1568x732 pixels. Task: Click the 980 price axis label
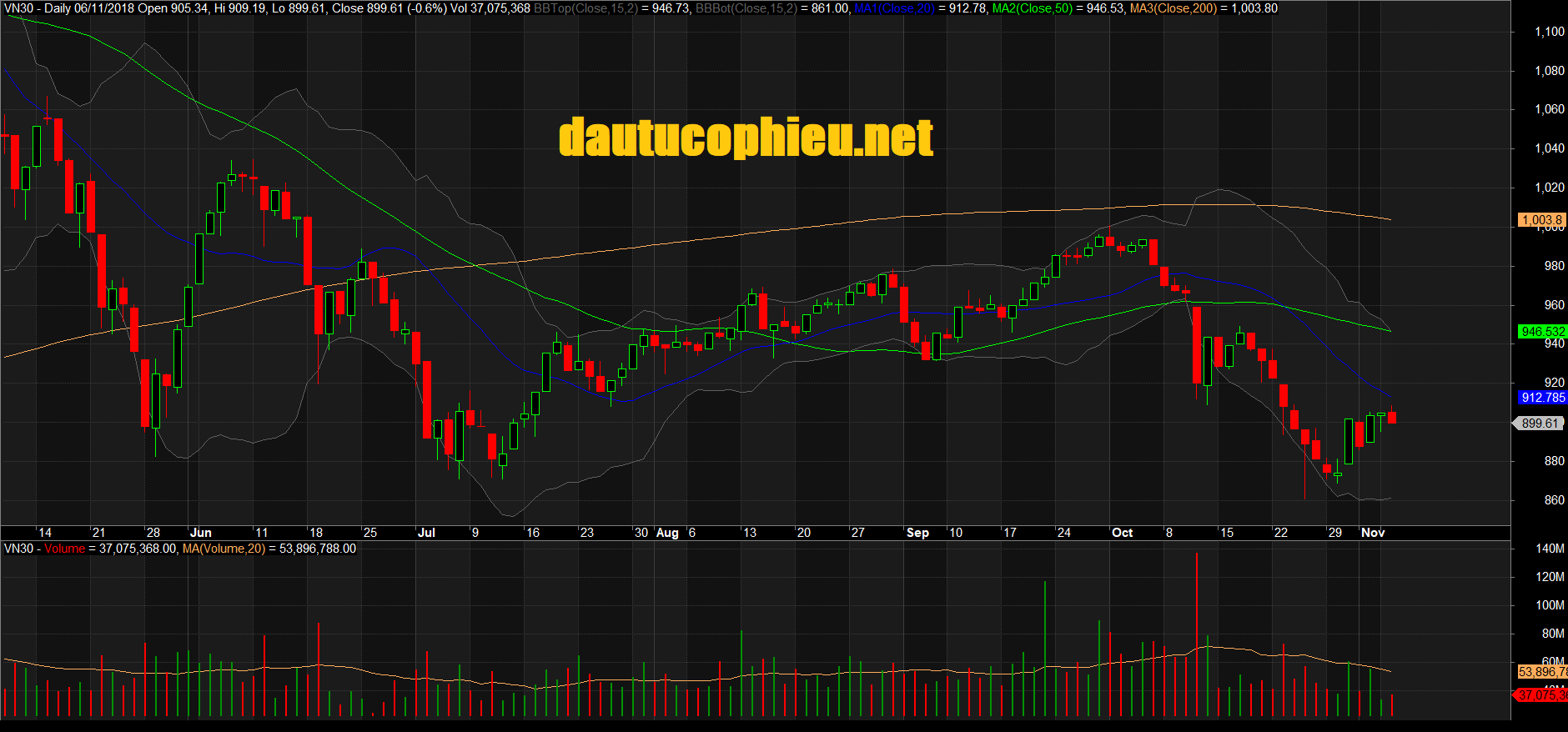1555,266
